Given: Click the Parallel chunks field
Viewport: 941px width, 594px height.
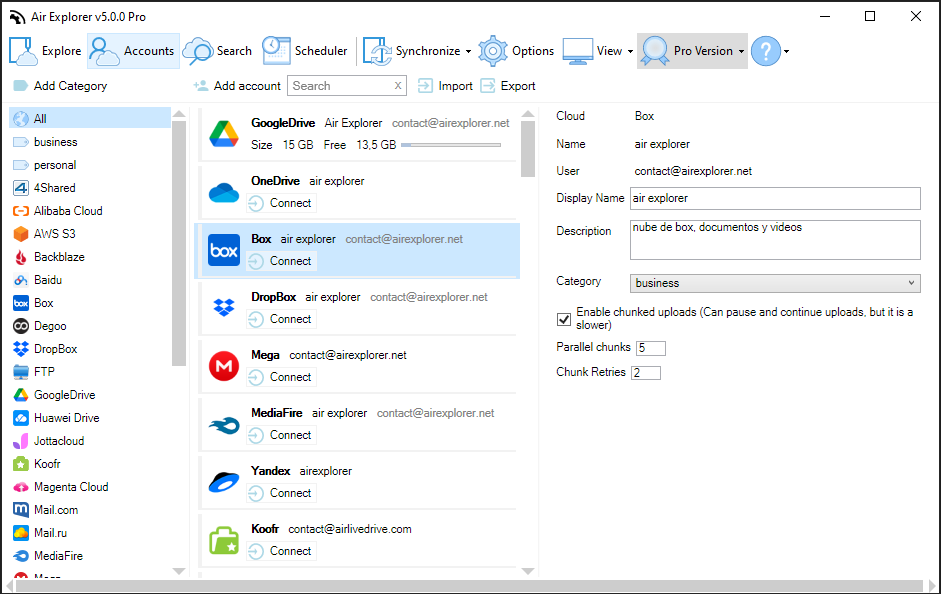Looking at the screenshot, I should point(651,348).
